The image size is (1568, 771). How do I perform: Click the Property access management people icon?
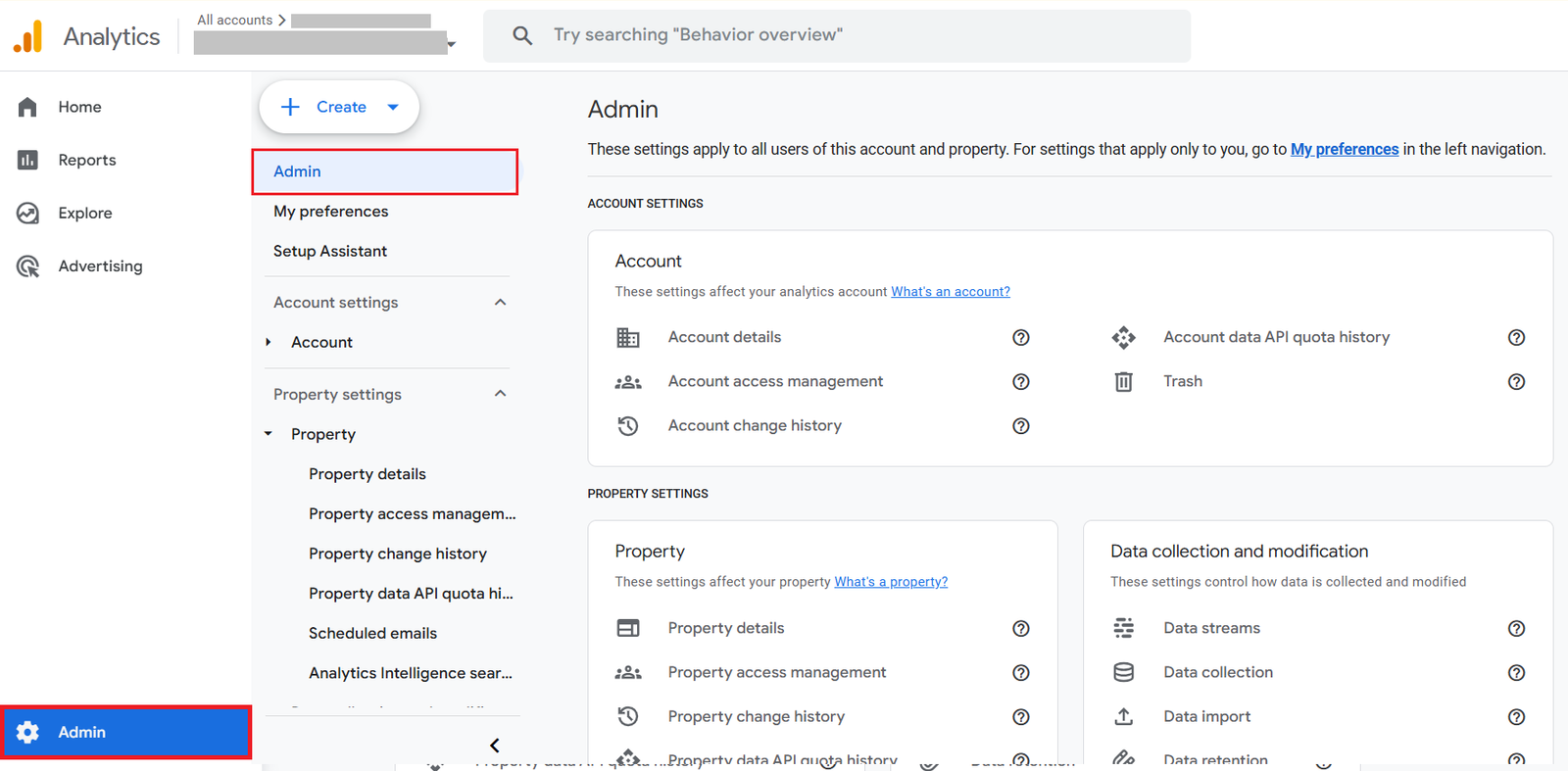point(628,673)
